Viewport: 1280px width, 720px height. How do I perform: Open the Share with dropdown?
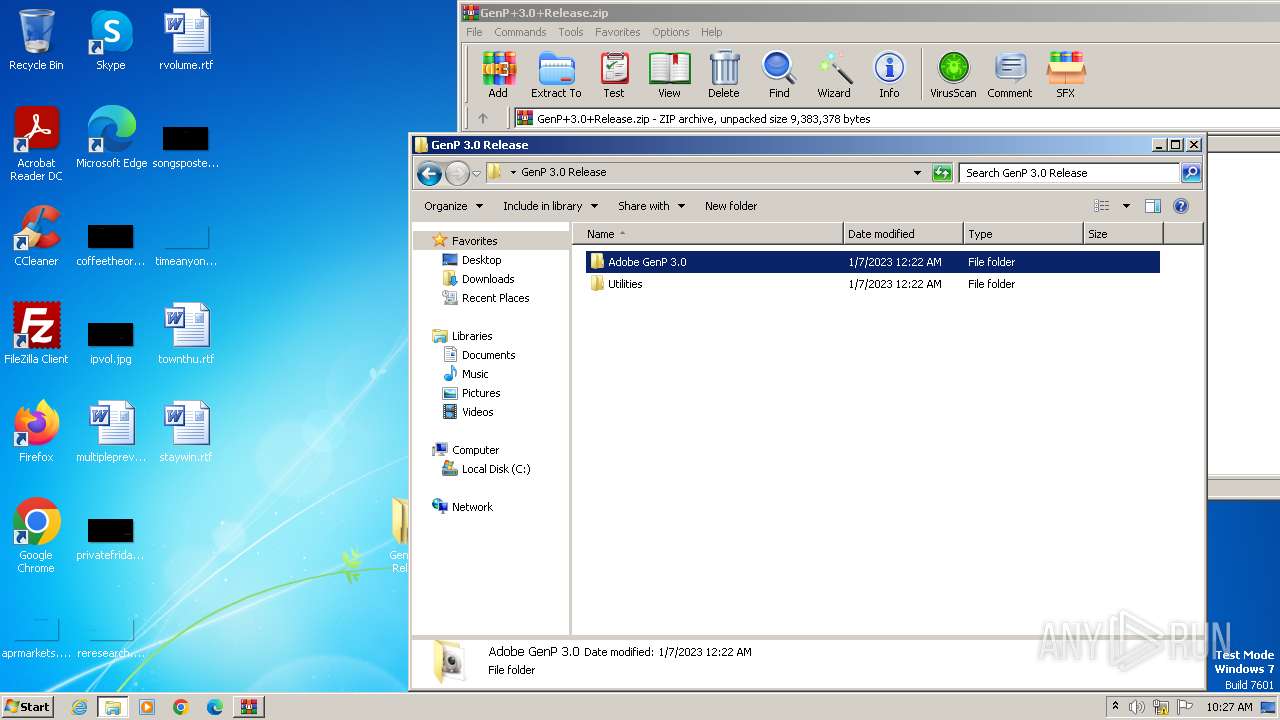click(x=651, y=206)
